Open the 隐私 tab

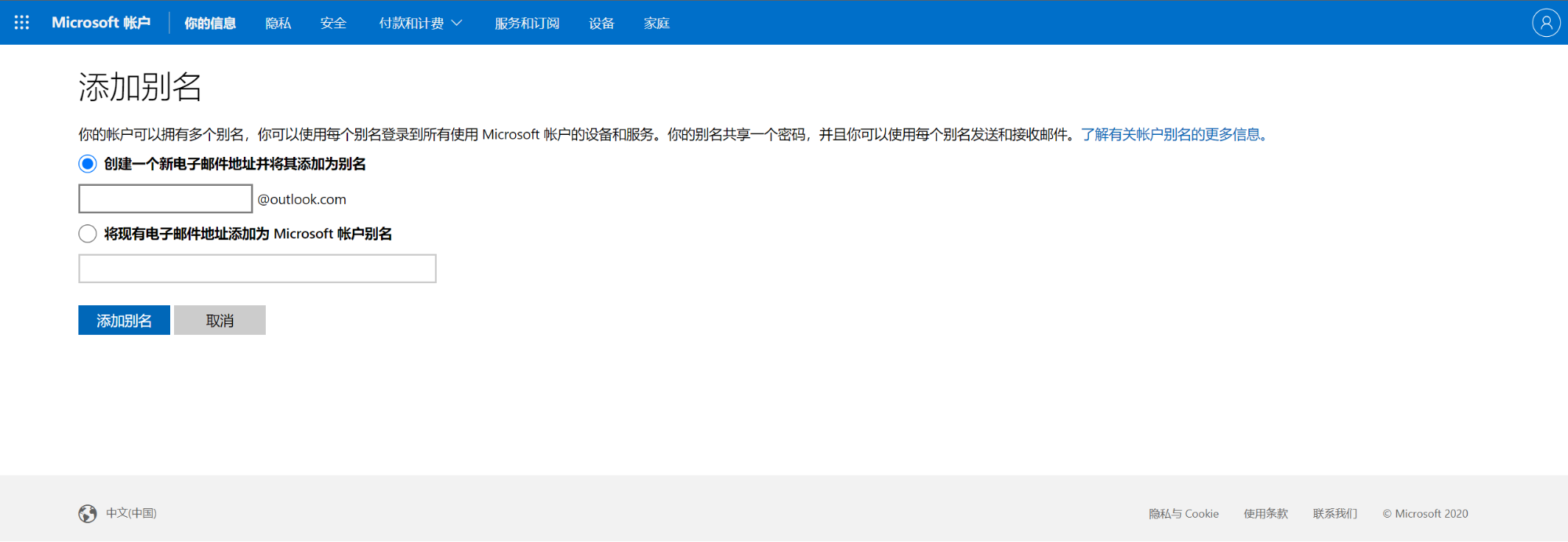click(x=278, y=24)
